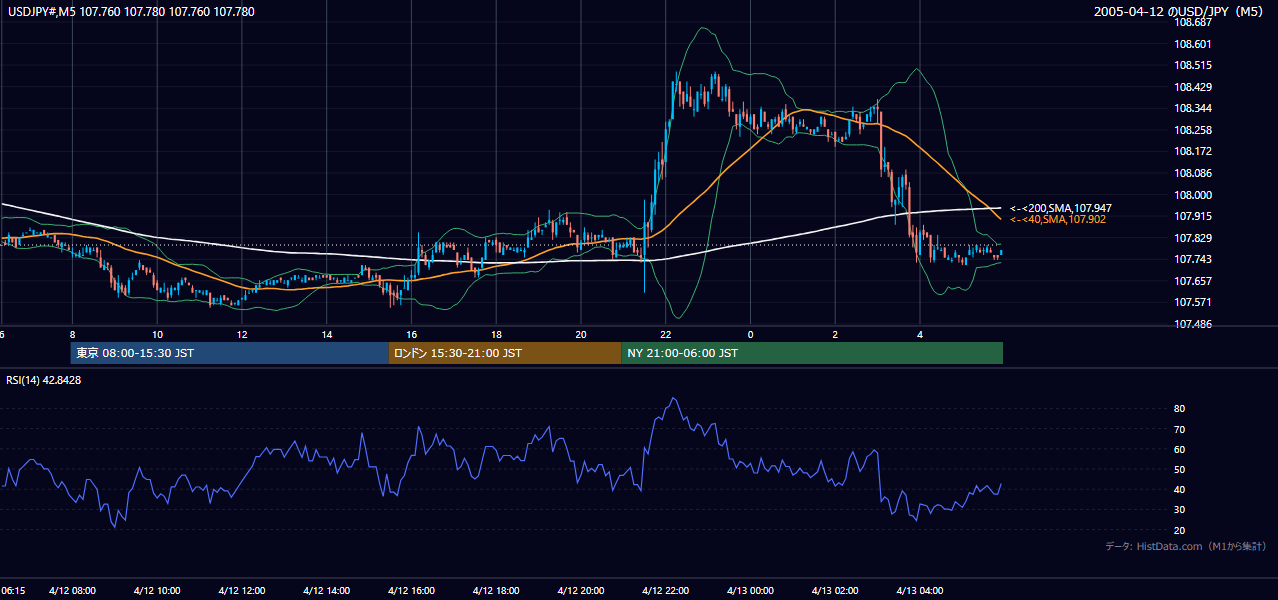Screen dimensions: 1278x600
Task: Click the 4/12 12:00 time label
Action: pos(242,591)
